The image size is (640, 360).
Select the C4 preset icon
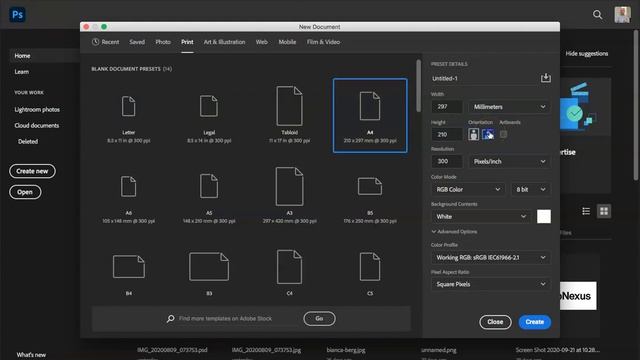point(289,267)
